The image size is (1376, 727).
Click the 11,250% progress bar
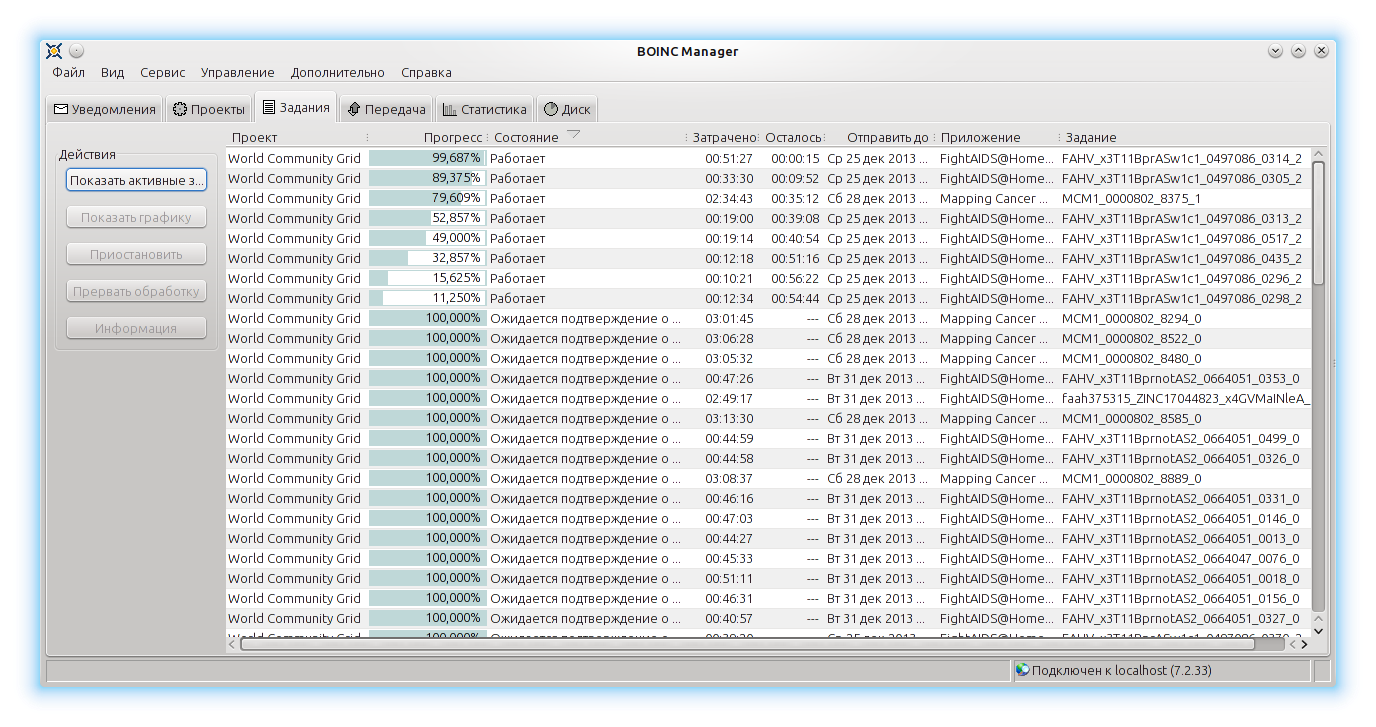pyautogui.click(x=427, y=298)
